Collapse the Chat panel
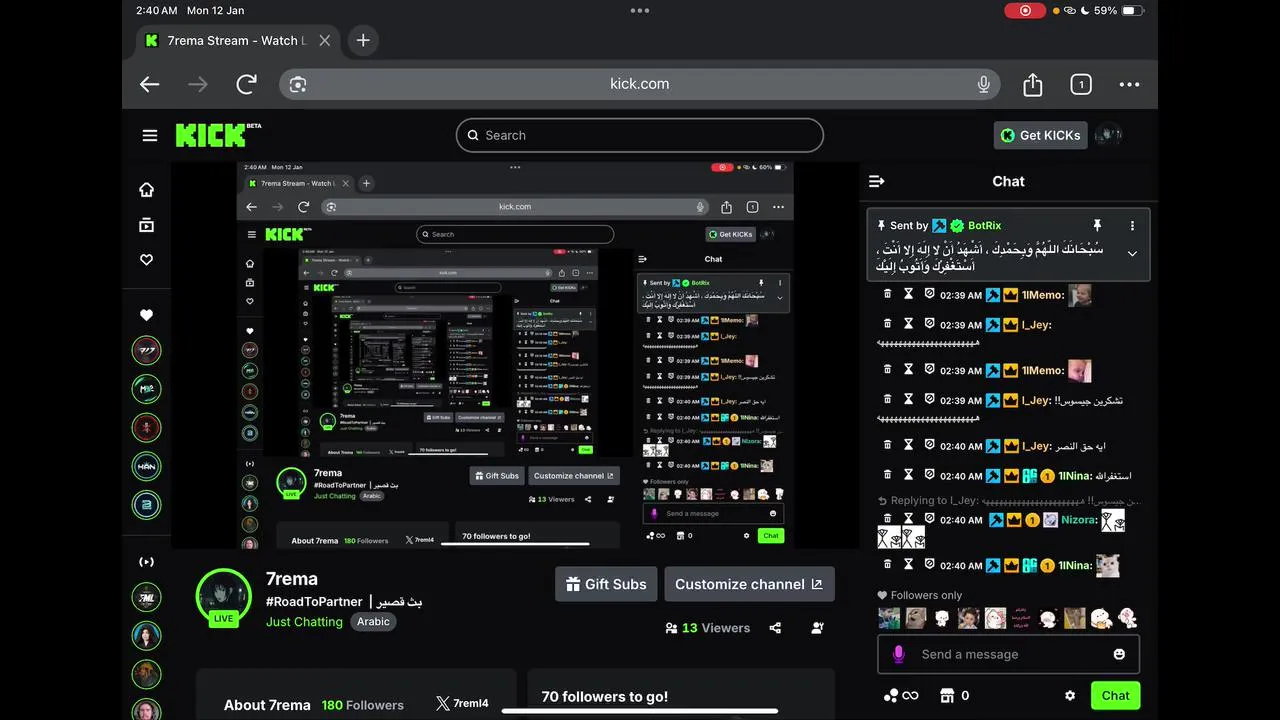Image resolution: width=1280 pixels, height=720 pixels. pyautogui.click(x=877, y=181)
